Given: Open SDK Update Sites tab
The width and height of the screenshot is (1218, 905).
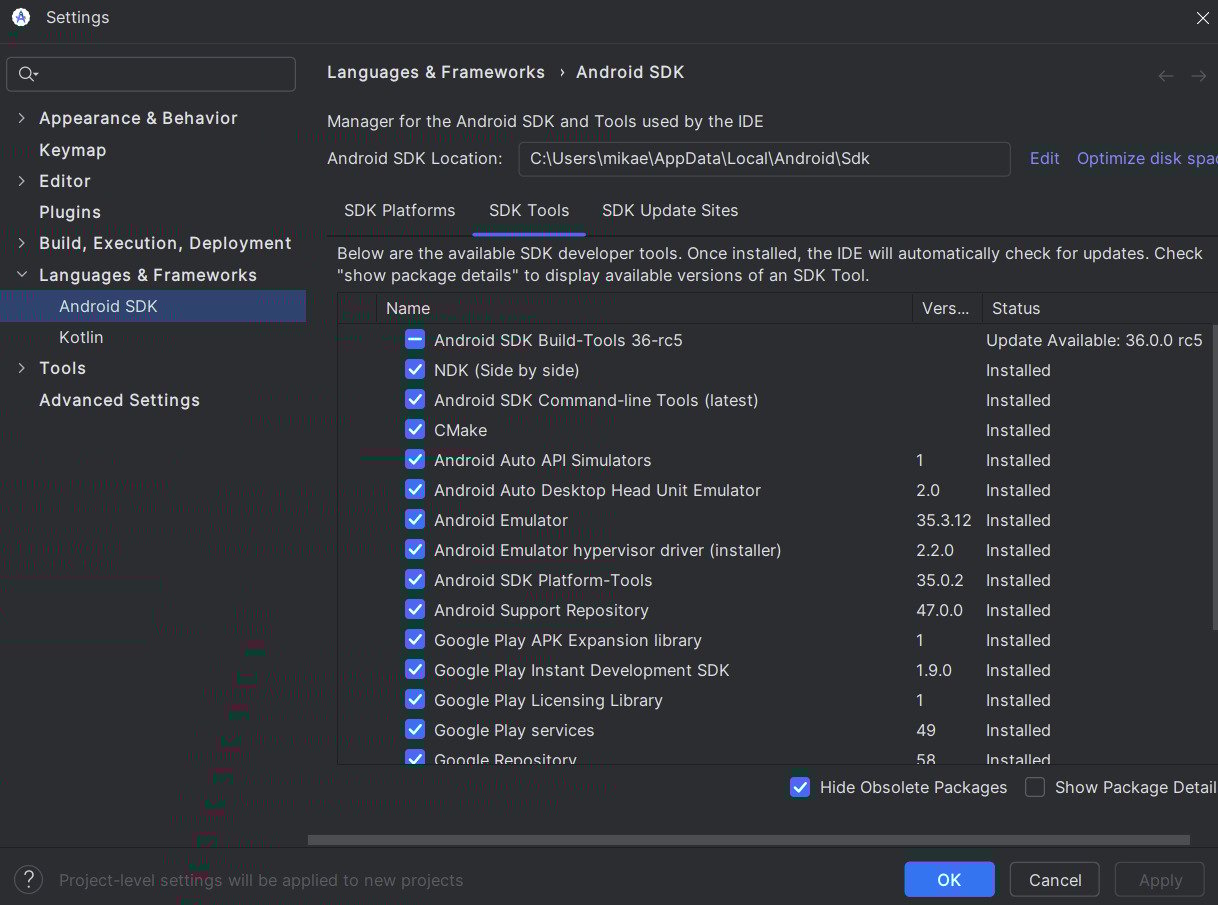Looking at the screenshot, I should click(x=670, y=211).
